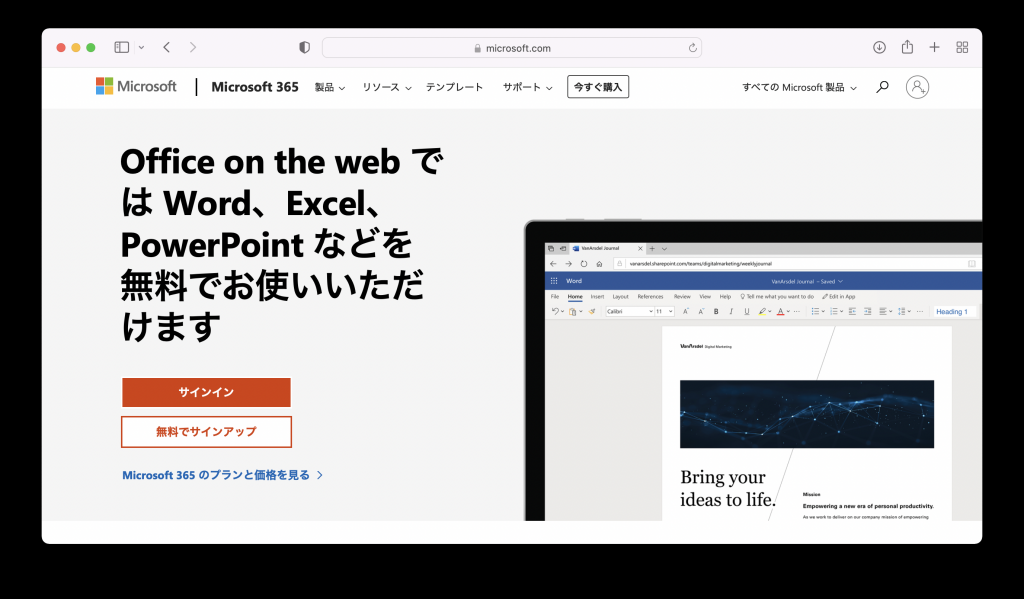Screen dimensions: 1024x599
Task: Select the Format Painter icon
Action: click(x=590, y=311)
